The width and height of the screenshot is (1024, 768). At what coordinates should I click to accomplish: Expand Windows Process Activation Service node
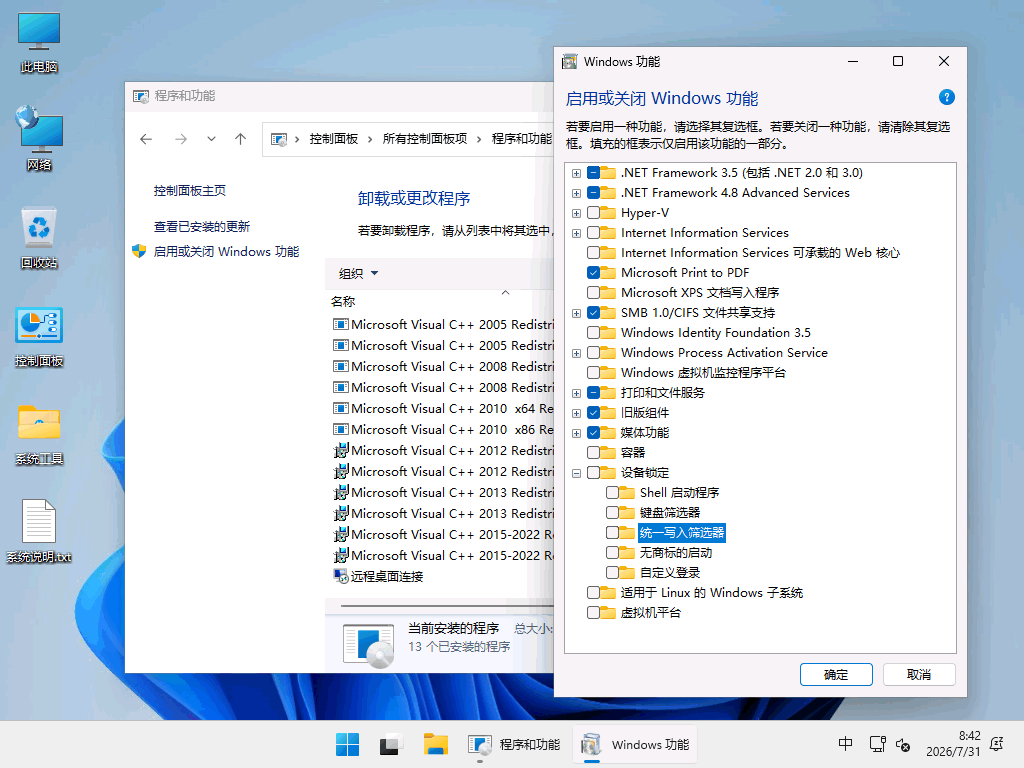coord(576,353)
